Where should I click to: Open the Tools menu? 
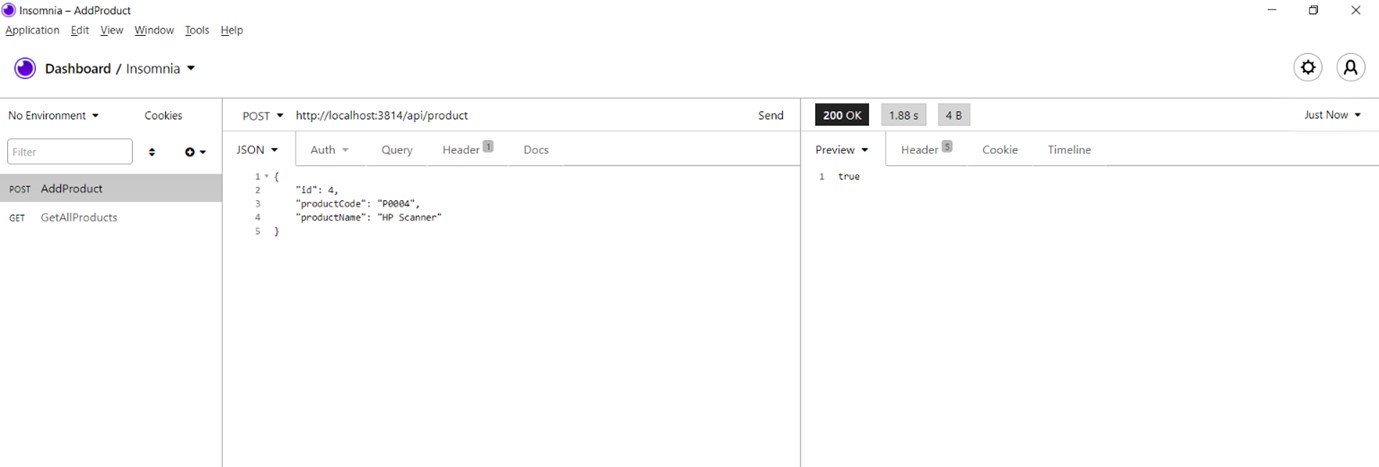(x=197, y=30)
